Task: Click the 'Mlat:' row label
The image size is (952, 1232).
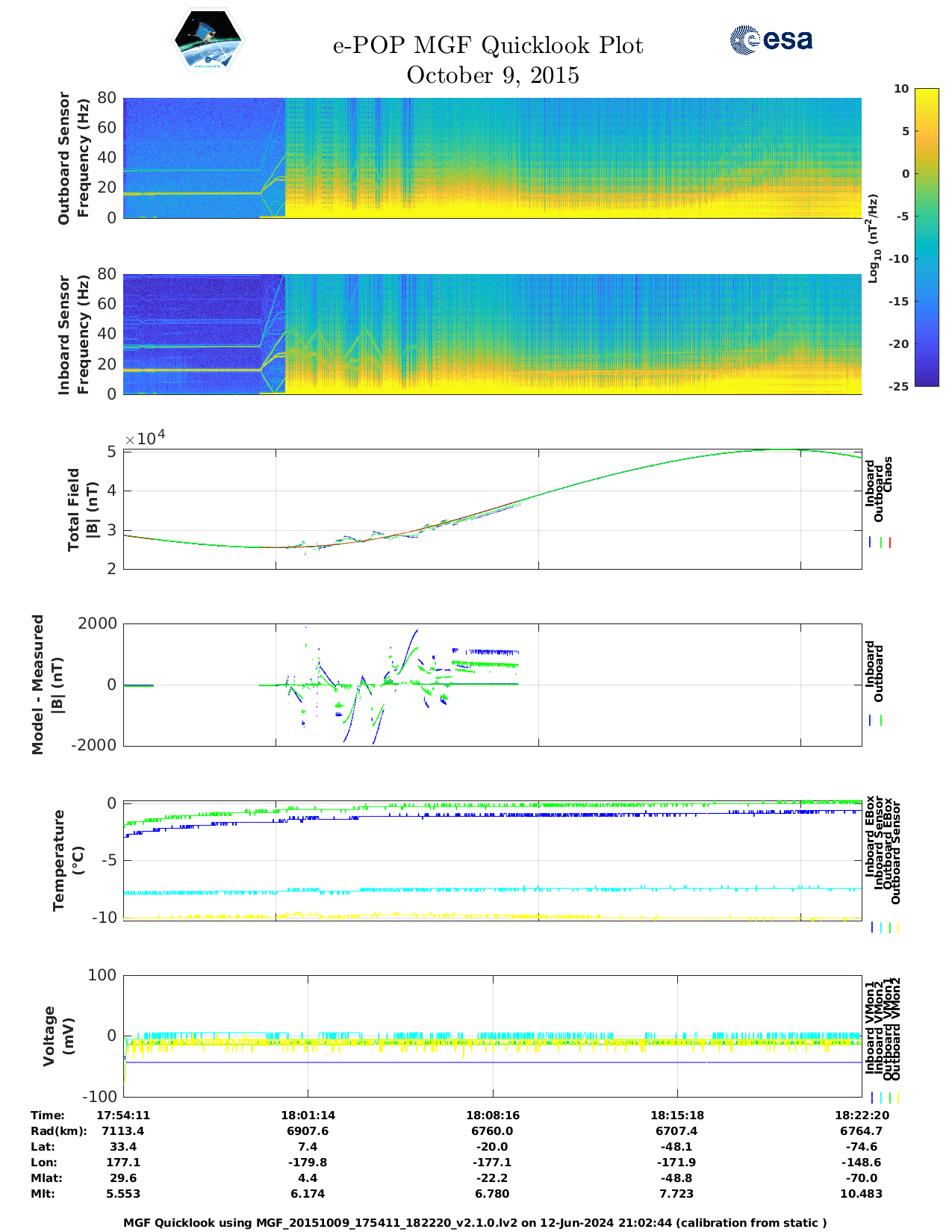Action: pos(46,1178)
